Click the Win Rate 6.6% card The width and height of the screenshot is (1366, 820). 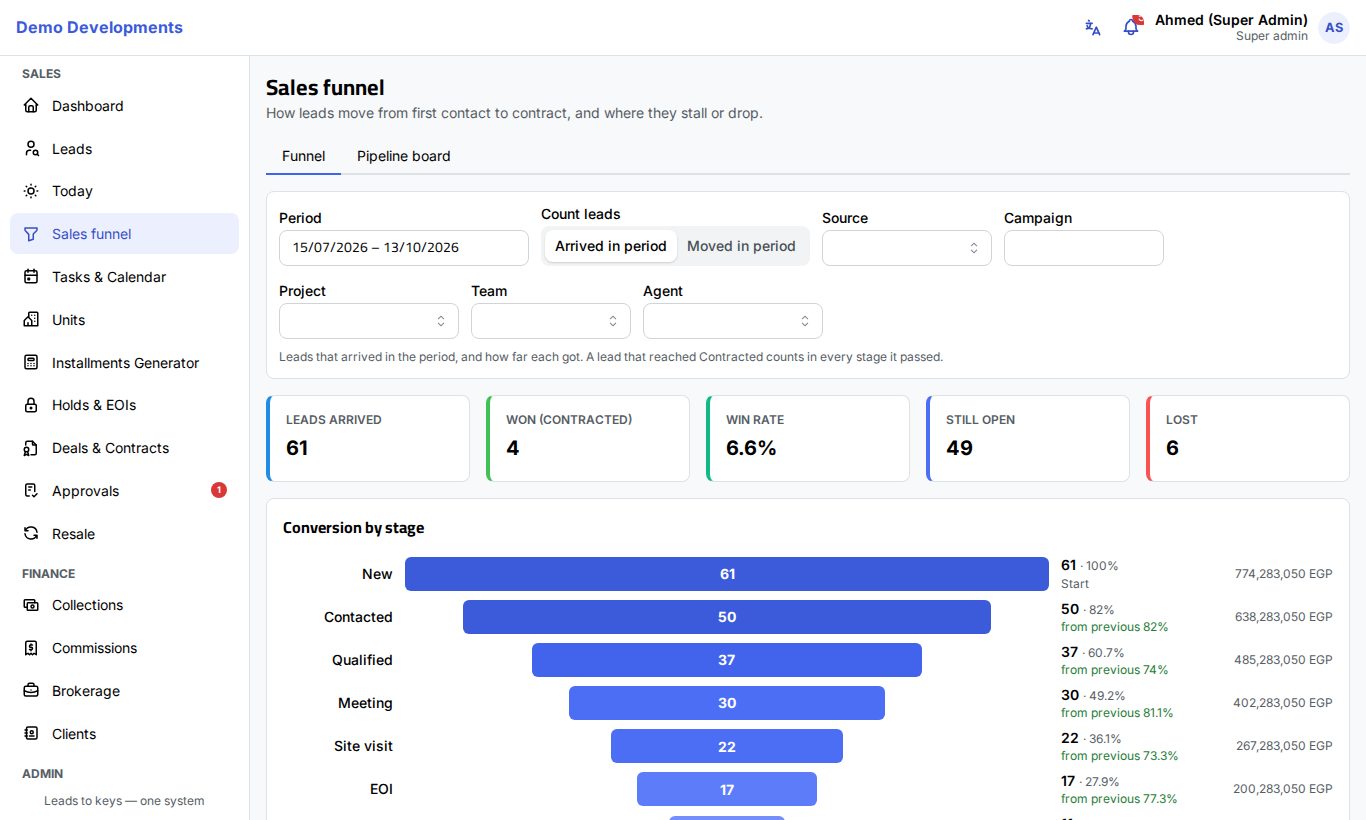808,438
